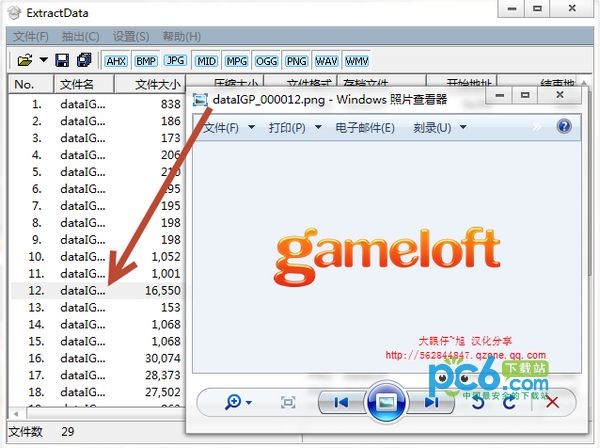Open the 文件(F) menu in ExtractData
This screenshot has width=600, height=448.
(31, 37)
